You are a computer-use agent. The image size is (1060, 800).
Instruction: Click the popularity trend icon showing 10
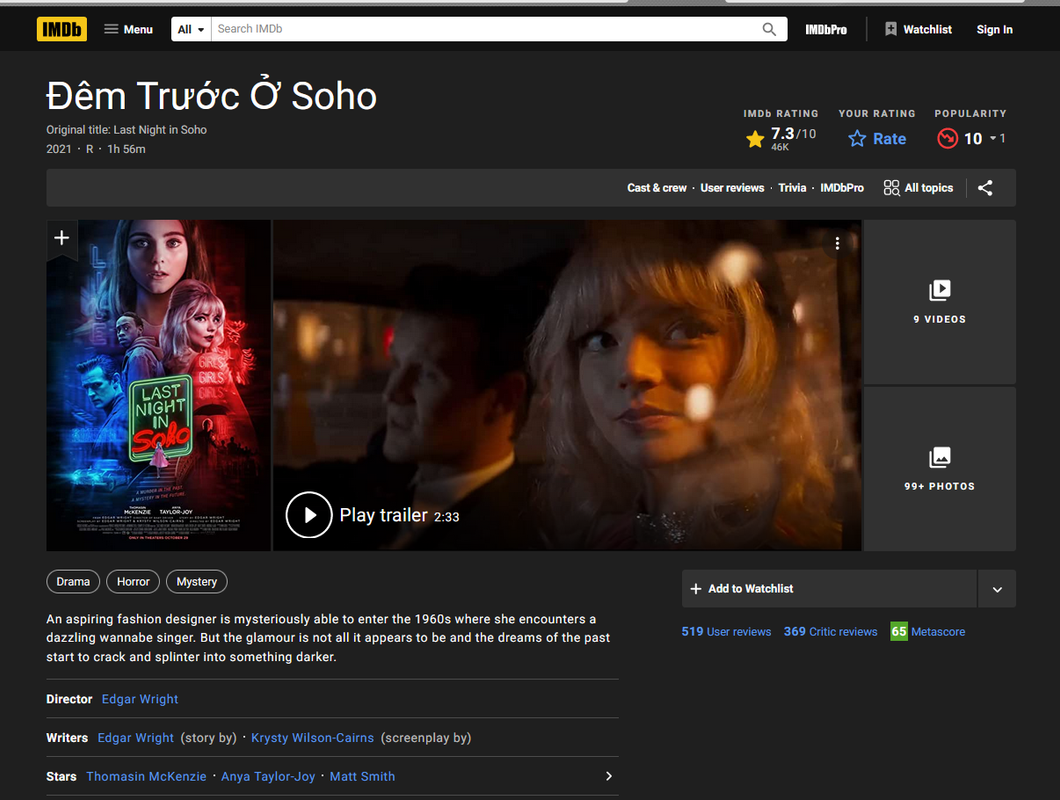click(947, 139)
